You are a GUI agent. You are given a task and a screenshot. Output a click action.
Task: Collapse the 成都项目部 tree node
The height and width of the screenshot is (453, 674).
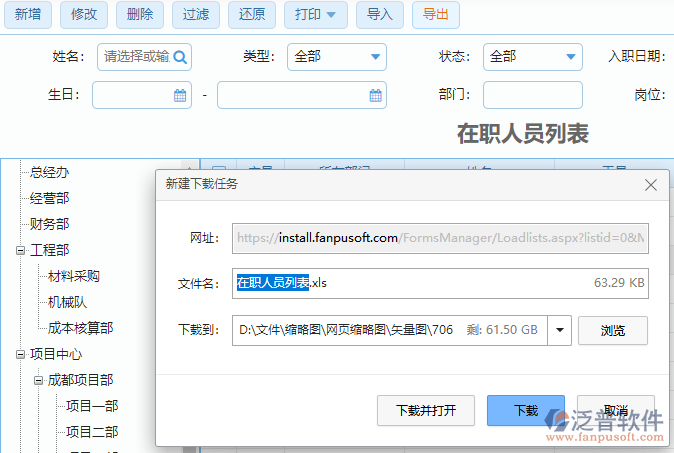[38, 380]
